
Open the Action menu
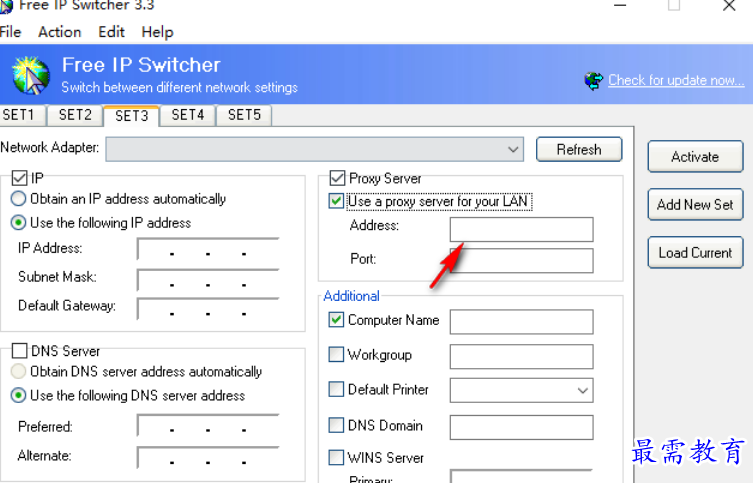point(60,32)
